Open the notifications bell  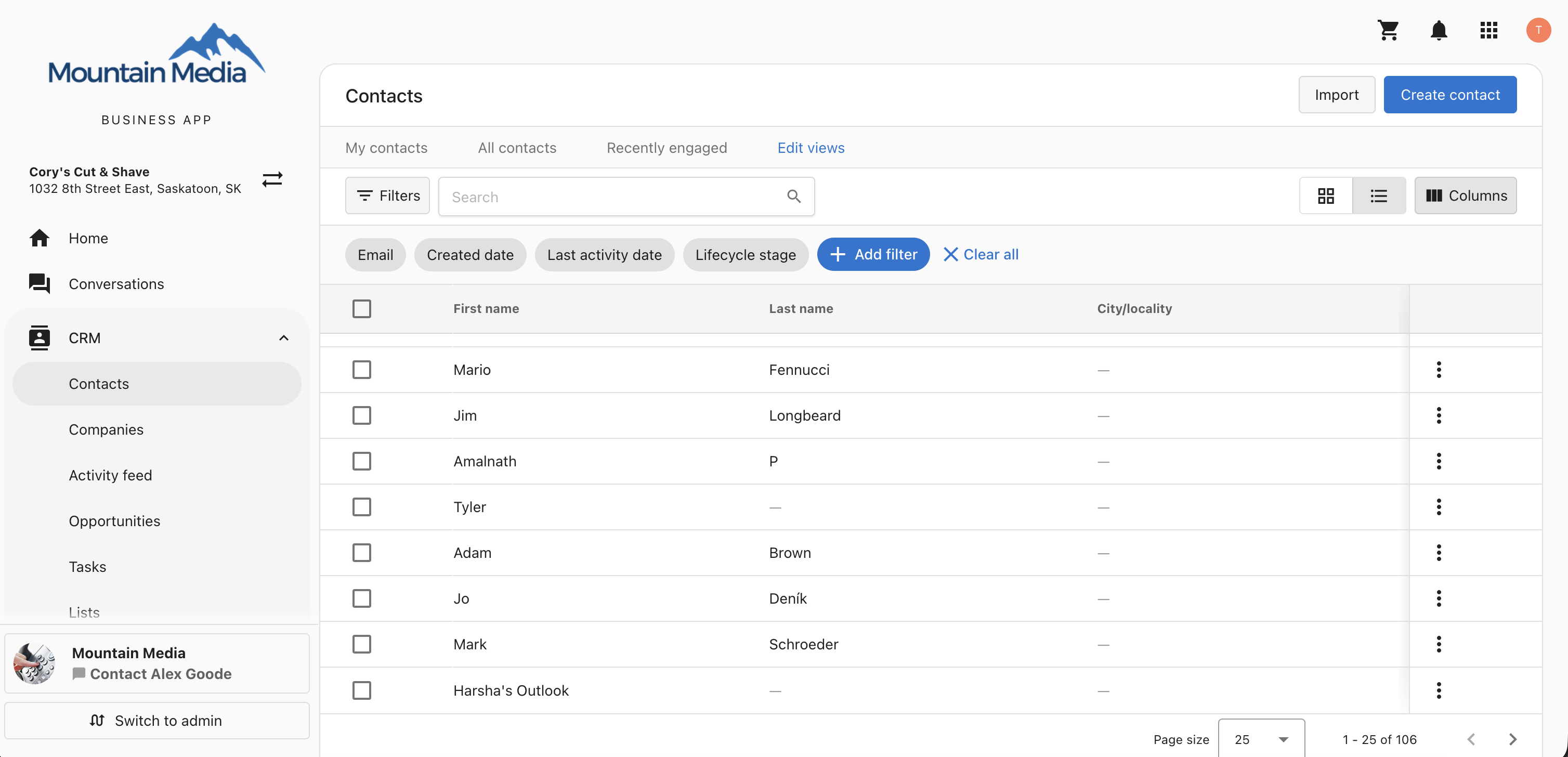click(x=1439, y=30)
